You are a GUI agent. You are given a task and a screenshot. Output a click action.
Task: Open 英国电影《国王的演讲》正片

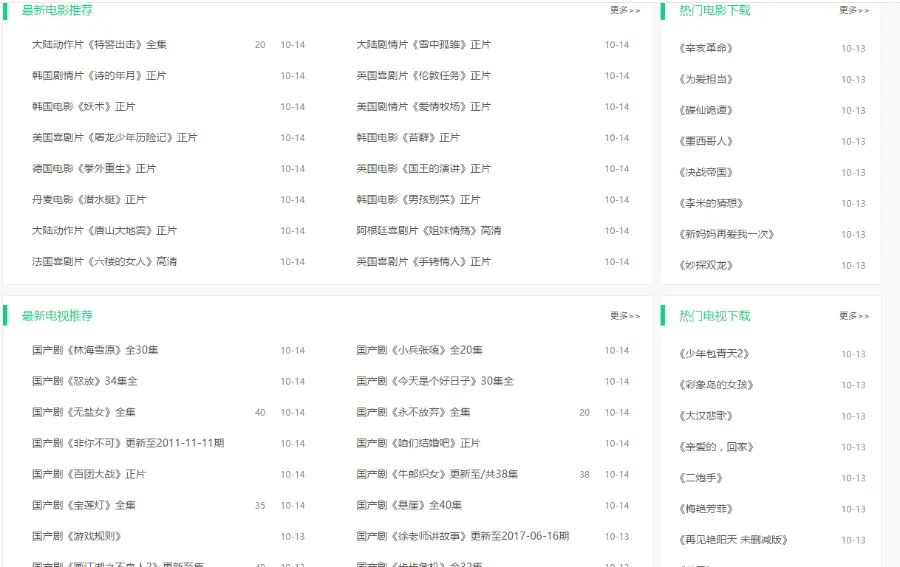[x=424, y=169]
